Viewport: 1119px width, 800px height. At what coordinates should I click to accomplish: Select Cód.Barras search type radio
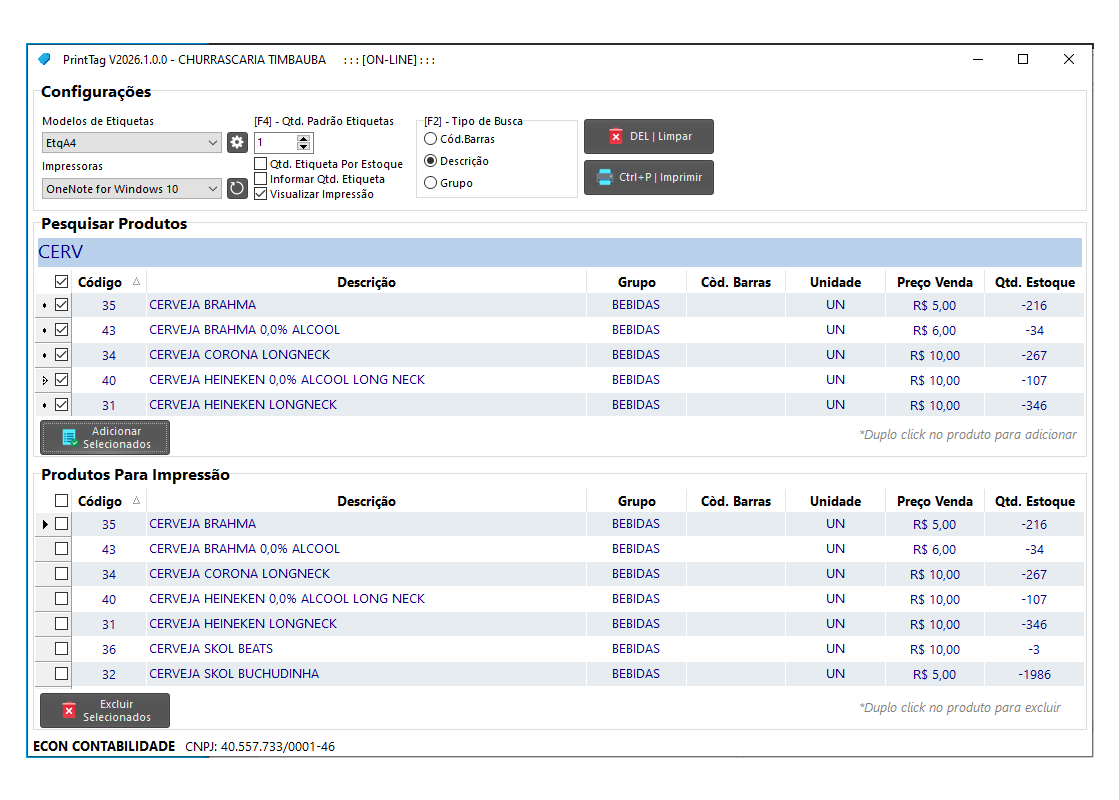click(431, 139)
